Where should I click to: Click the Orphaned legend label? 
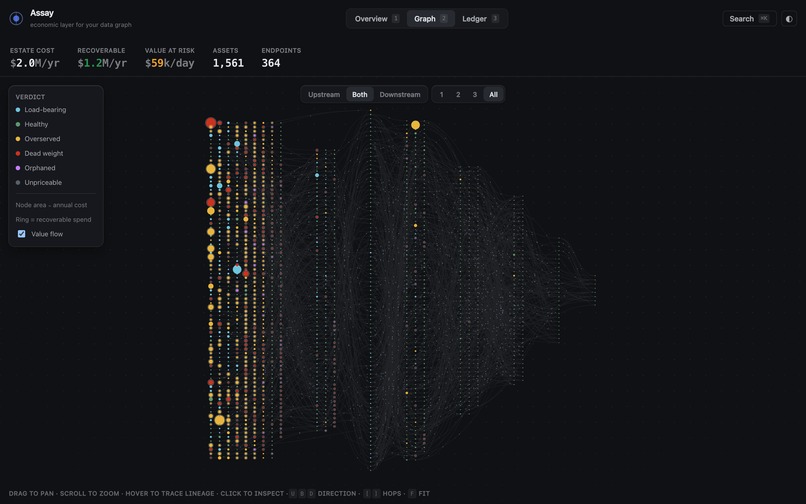[40, 168]
